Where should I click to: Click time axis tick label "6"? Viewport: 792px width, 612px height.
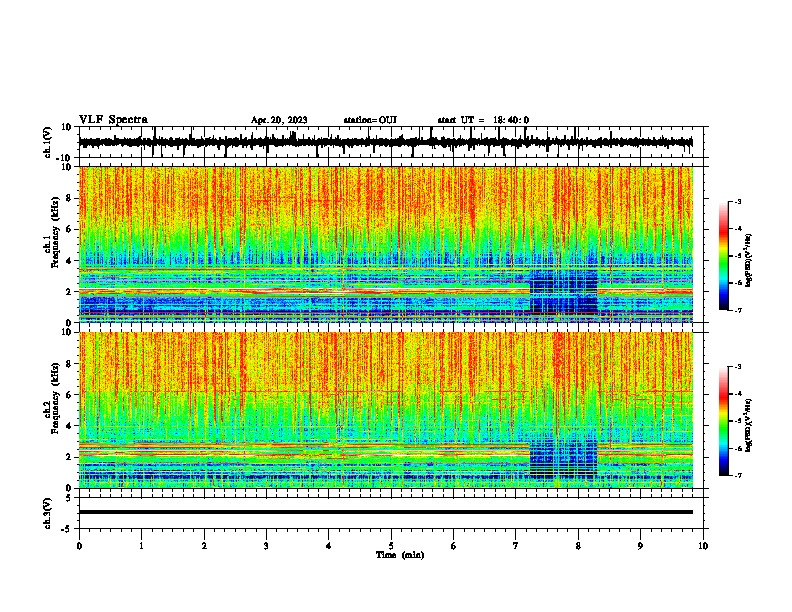453,546
